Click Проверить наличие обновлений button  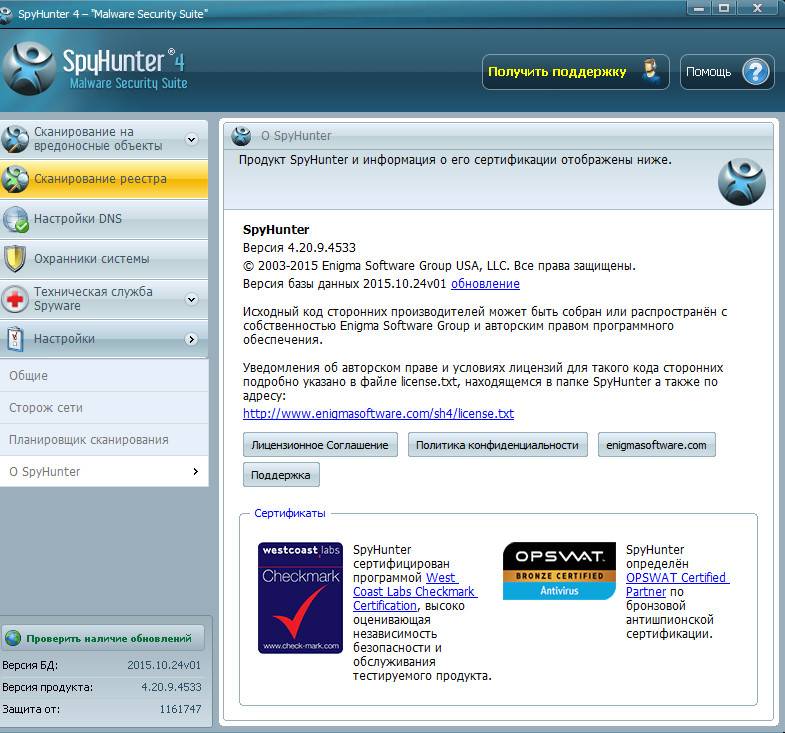(x=103, y=638)
